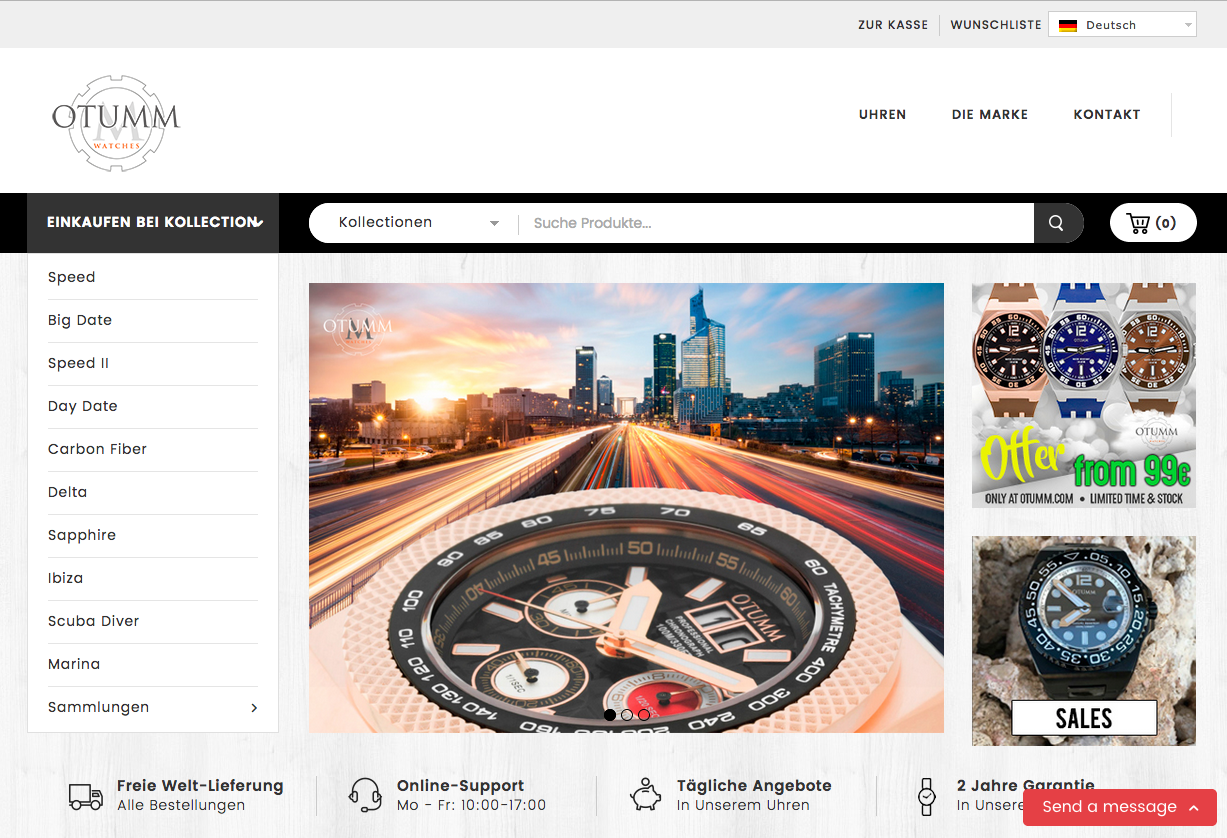Click the OTUMM Watches logo

click(116, 122)
